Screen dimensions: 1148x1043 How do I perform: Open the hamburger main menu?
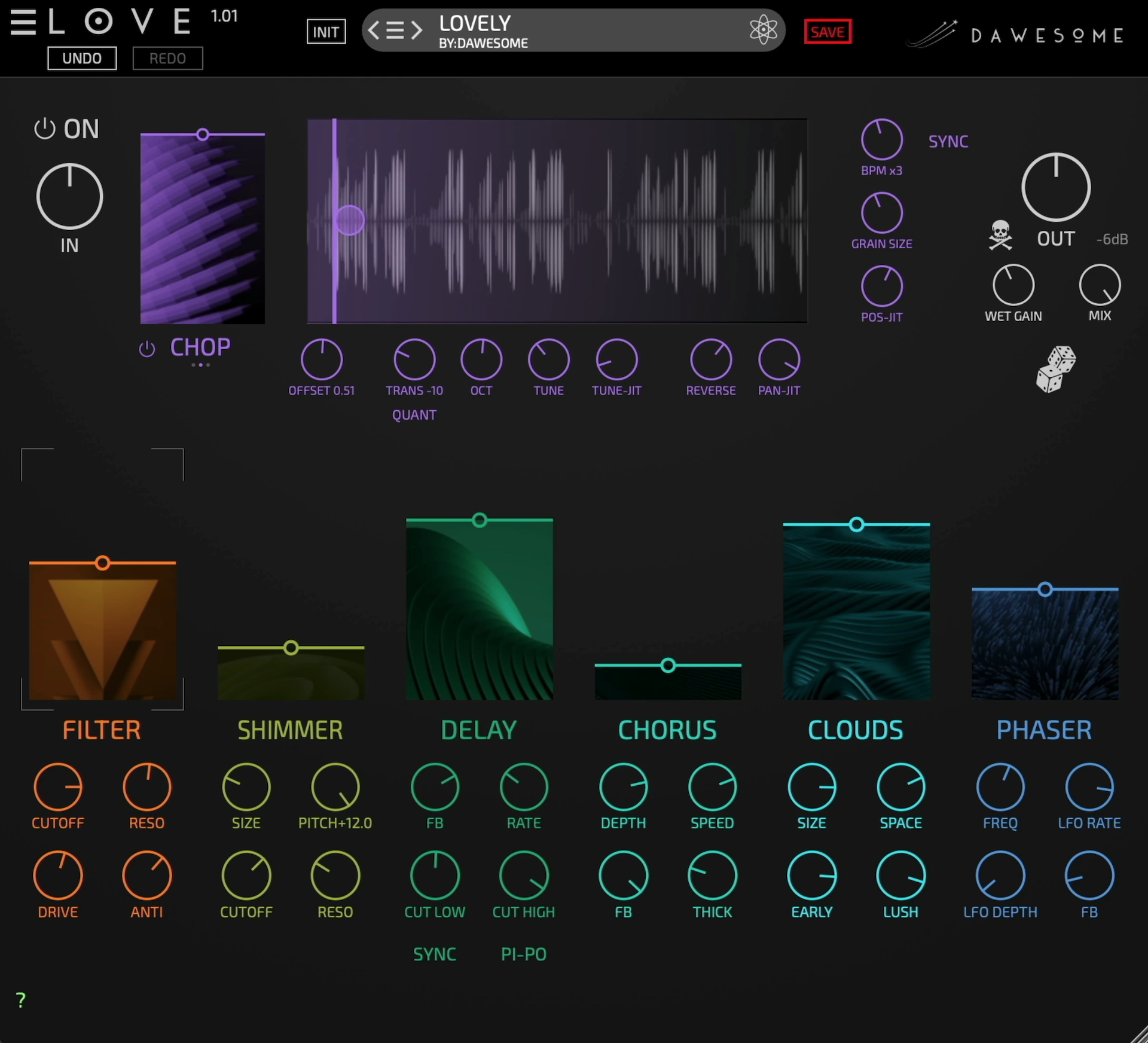point(23,22)
